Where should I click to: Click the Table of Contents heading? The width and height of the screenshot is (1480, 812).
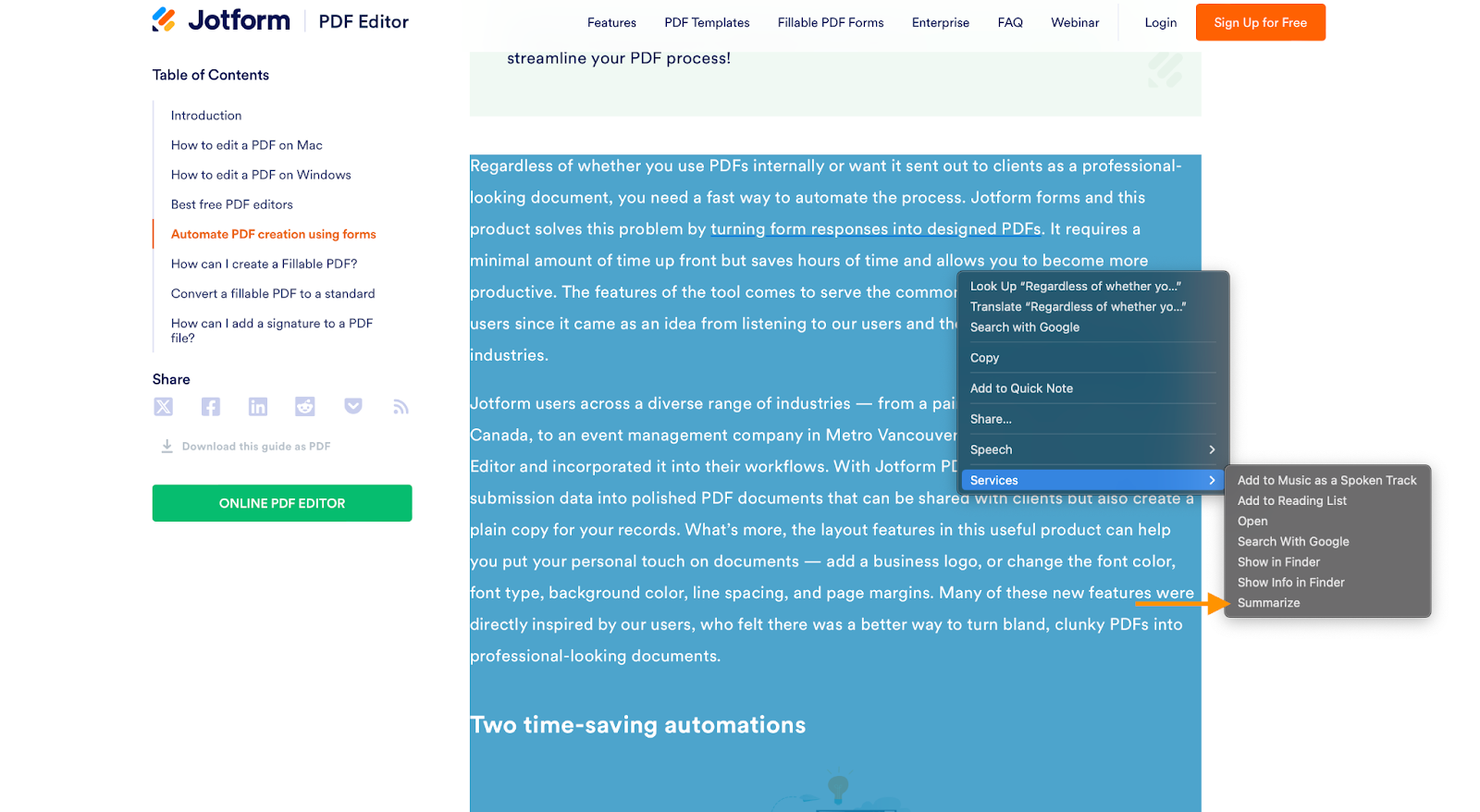(211, 75)
